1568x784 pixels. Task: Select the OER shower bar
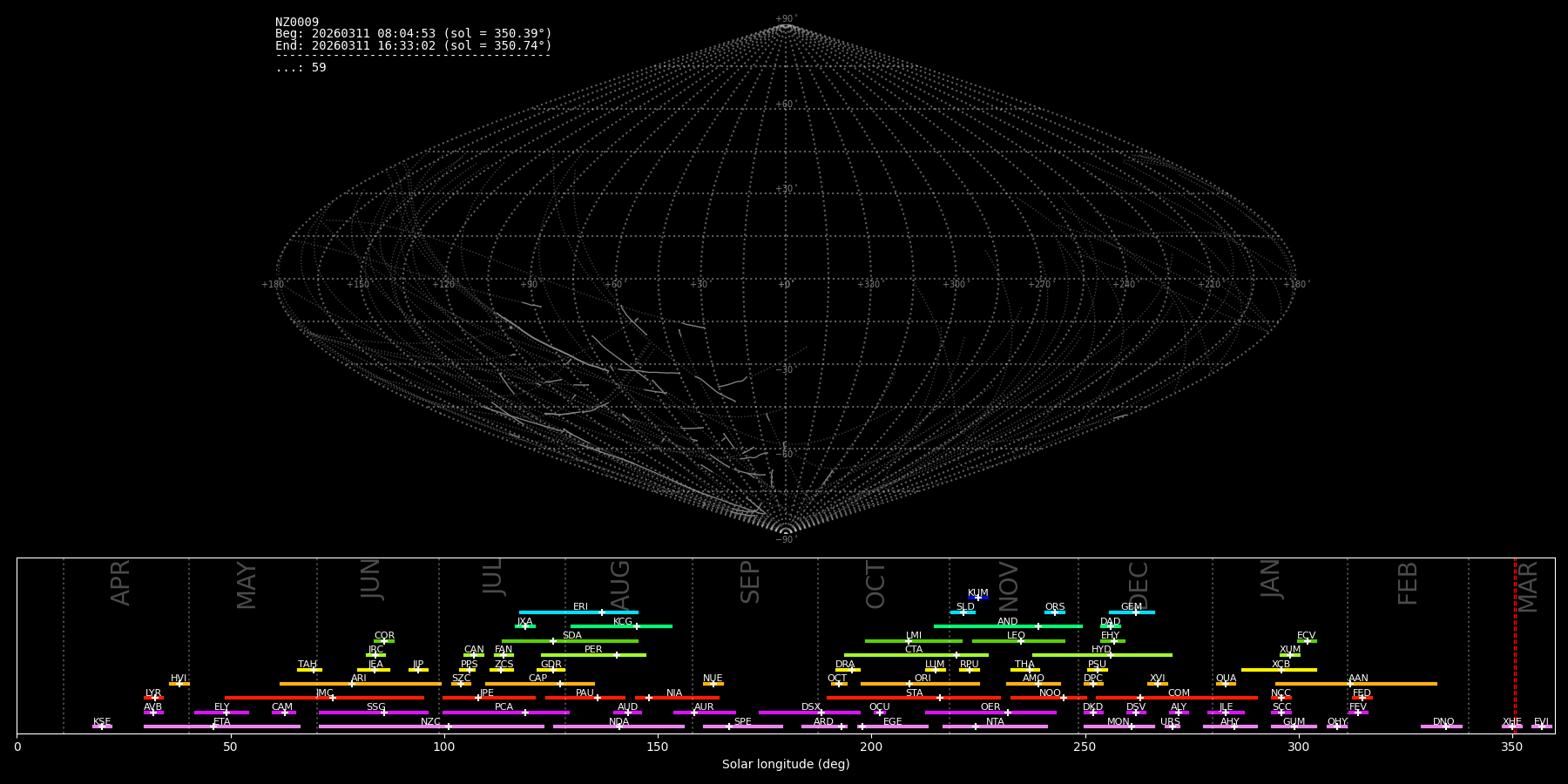coord(990,713)
